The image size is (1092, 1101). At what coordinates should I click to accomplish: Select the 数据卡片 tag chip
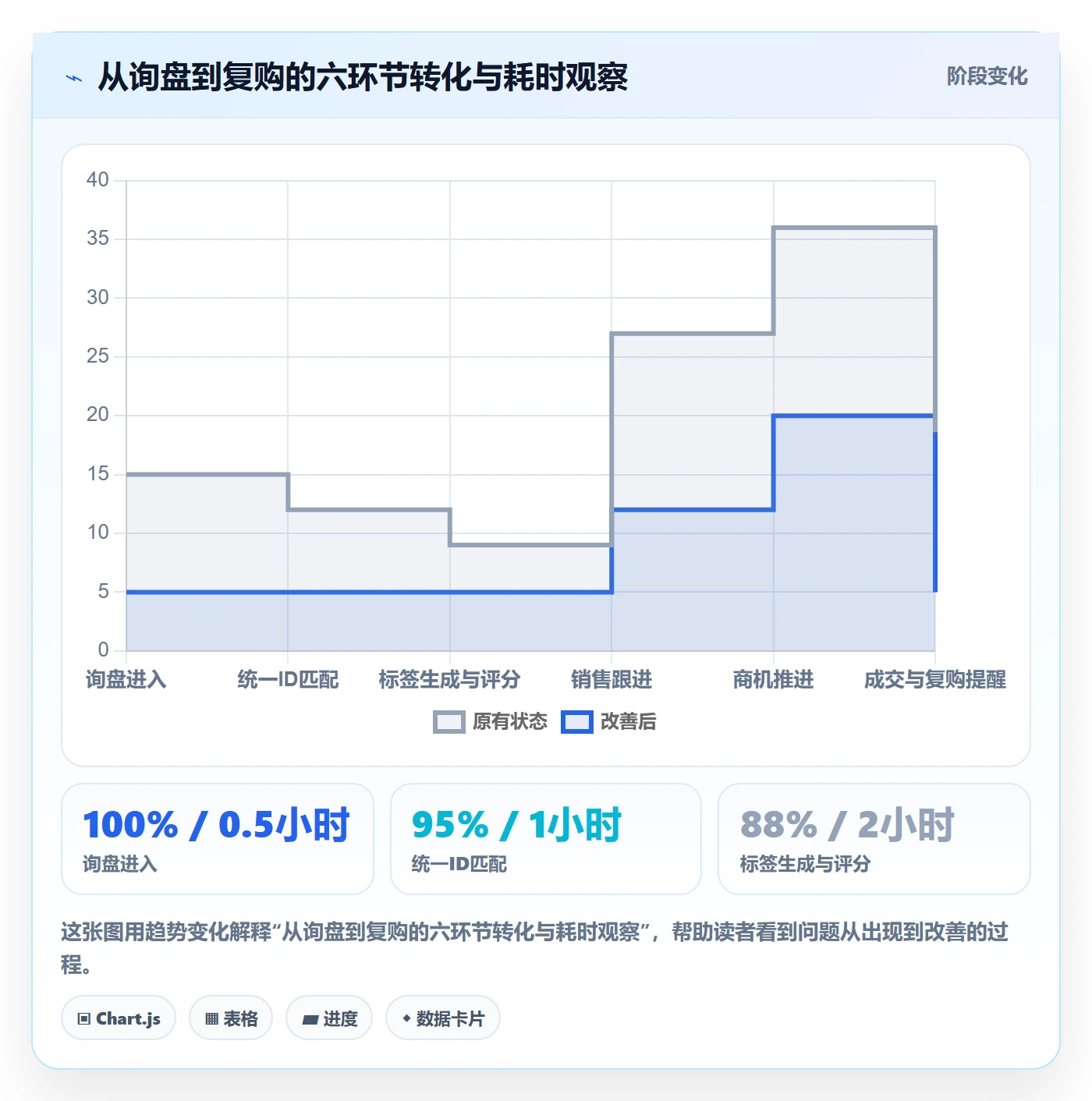click(x=443, y=1018)
